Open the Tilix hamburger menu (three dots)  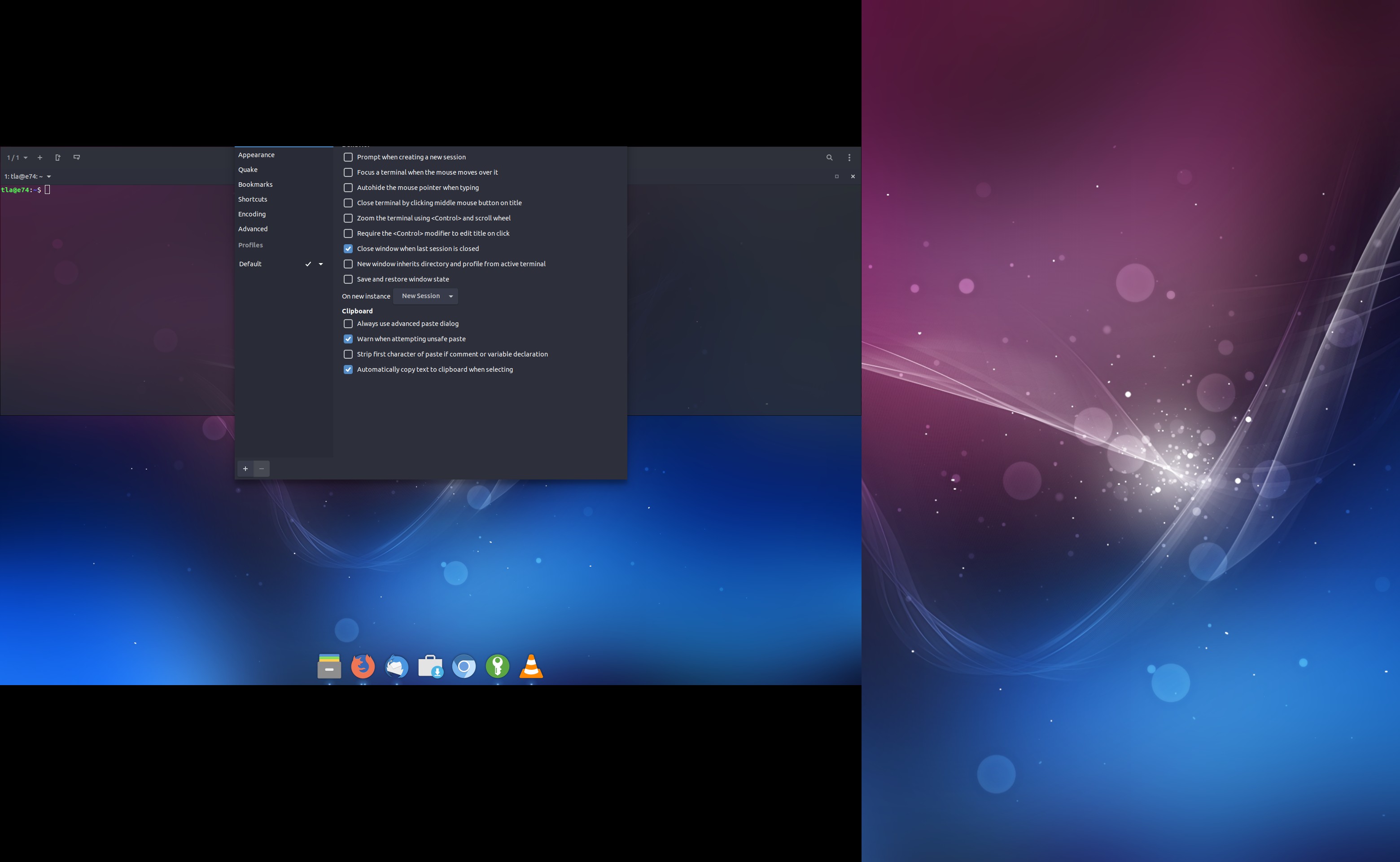[849, 157]
